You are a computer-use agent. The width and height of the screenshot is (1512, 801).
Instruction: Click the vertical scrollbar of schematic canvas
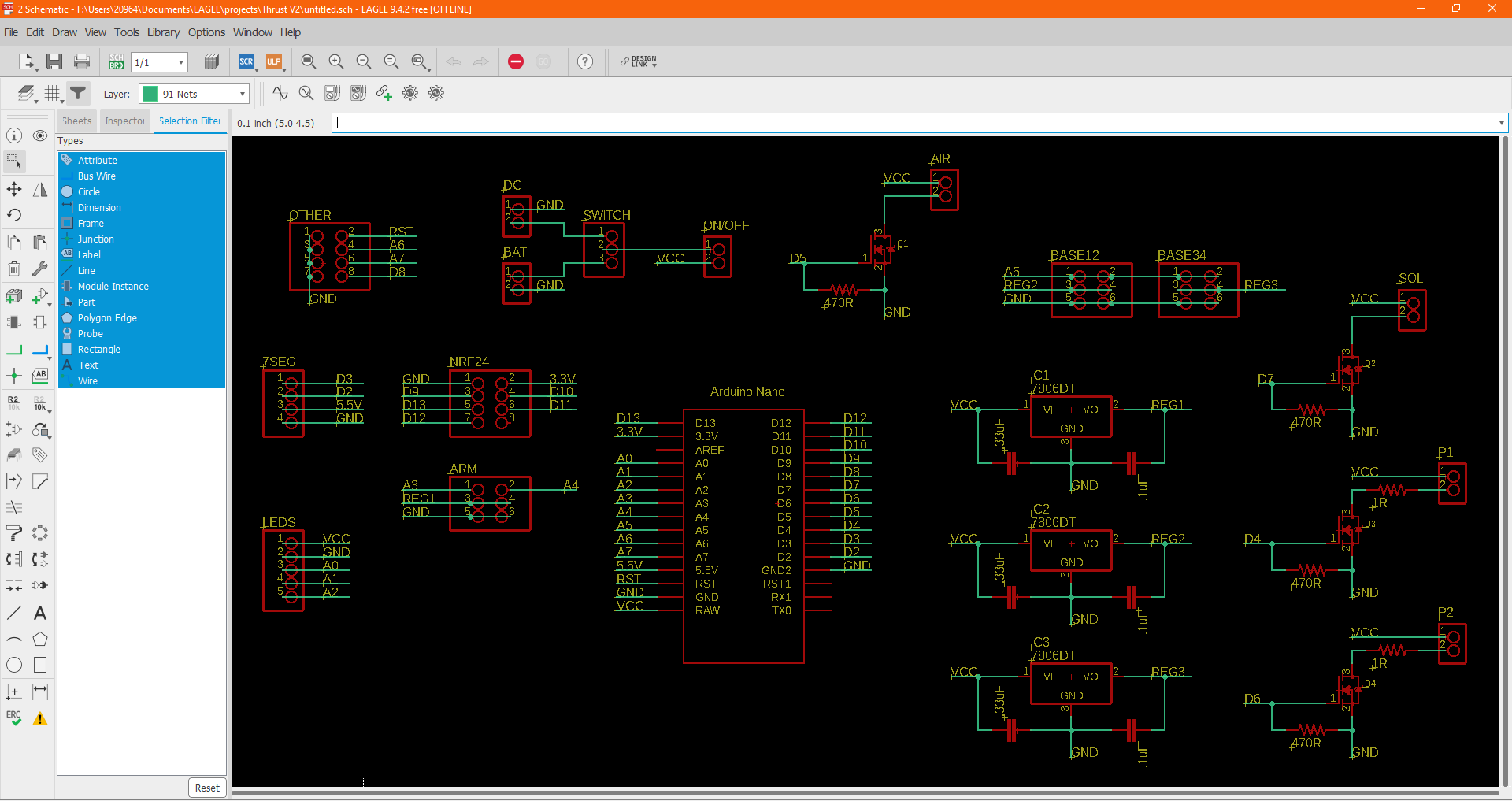tap(1505, 461)
